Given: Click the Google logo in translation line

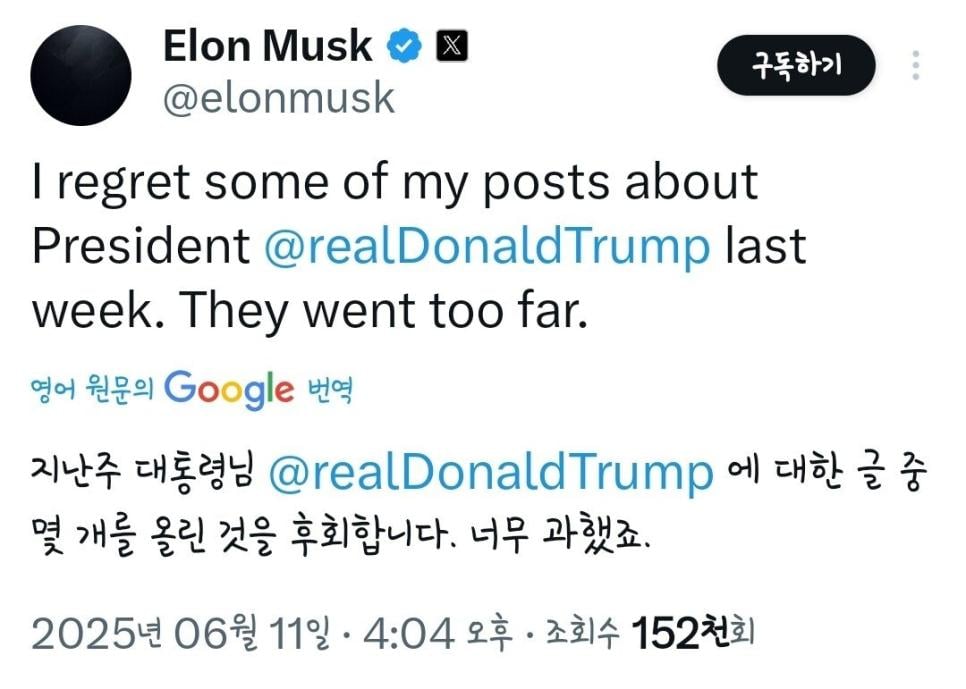Looking at the screenshot, I should coord(229,388).
